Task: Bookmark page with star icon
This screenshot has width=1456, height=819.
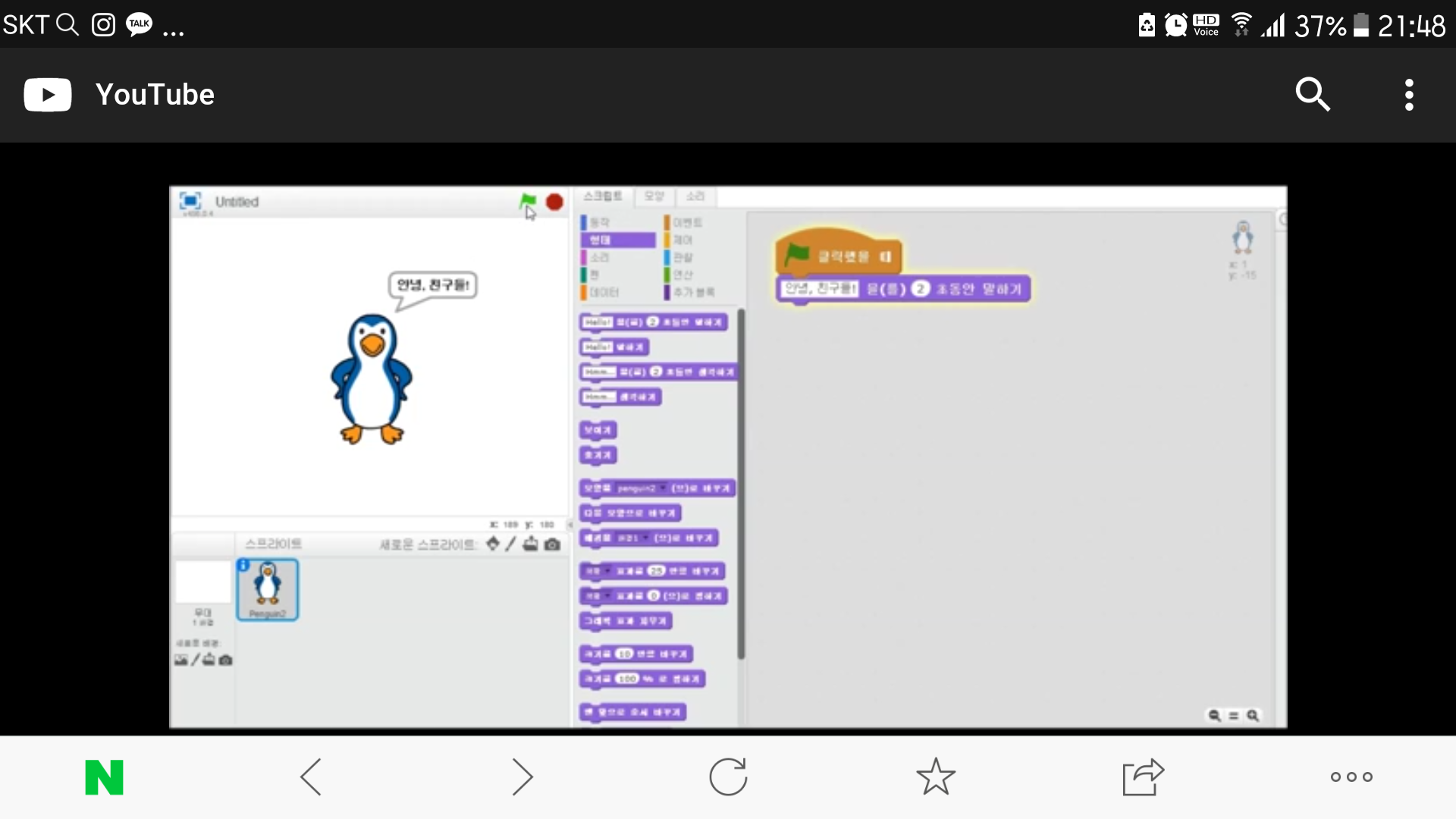Action: 935,777
